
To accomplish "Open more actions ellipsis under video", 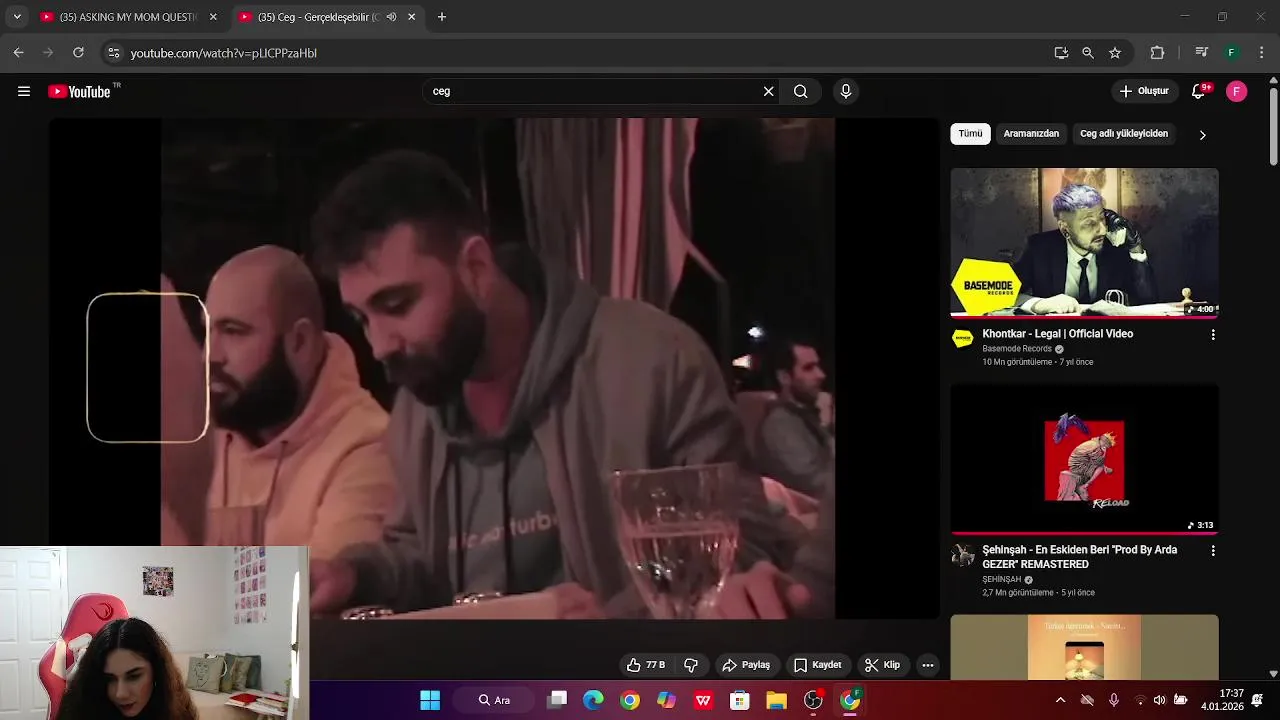I will click(x=928, y=665).
